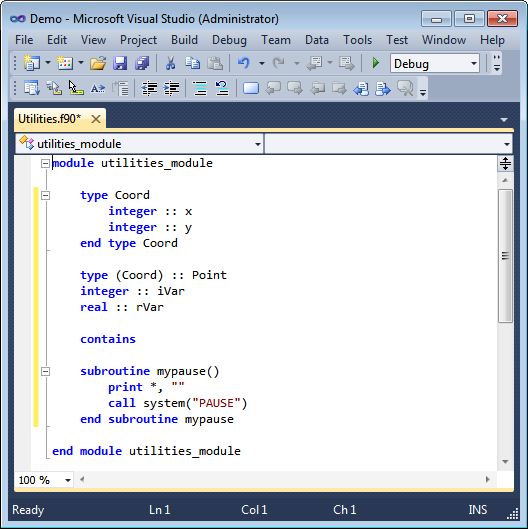Click the Comment Out Selected Lines icon
The width and height of the screenshot is (528, 529).
[x=200, y=88]
